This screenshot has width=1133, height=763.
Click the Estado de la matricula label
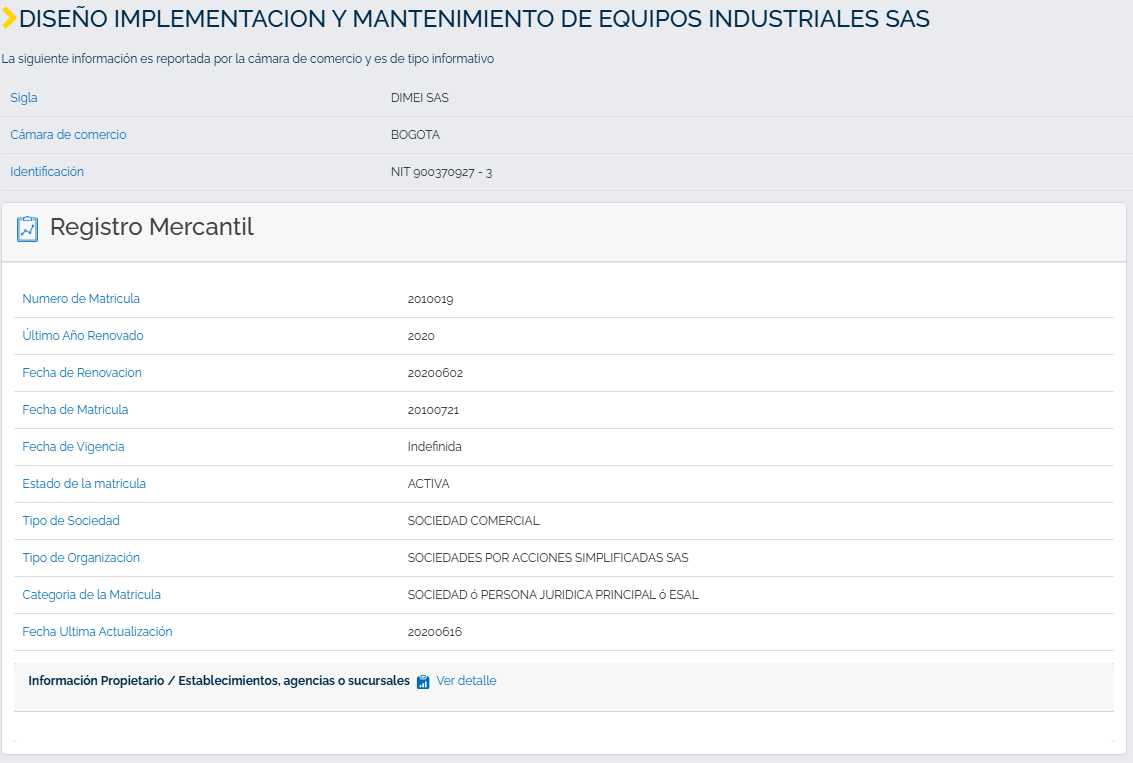pos(84,483)
